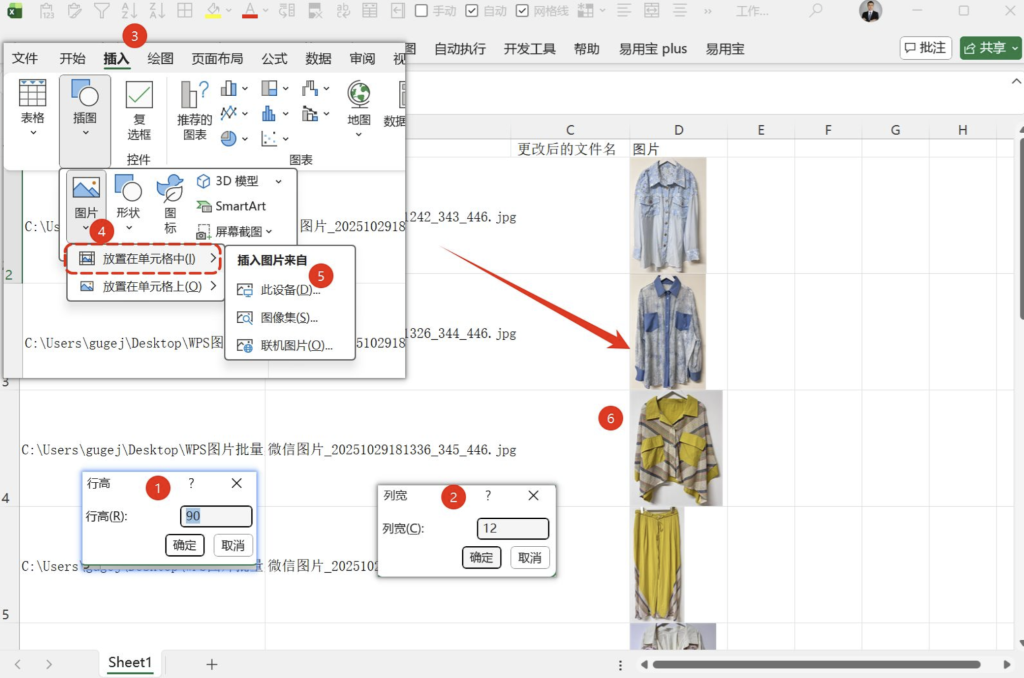Open 推荐的图表 recommended charts
1024x678 pixels.
click(195, 110)
